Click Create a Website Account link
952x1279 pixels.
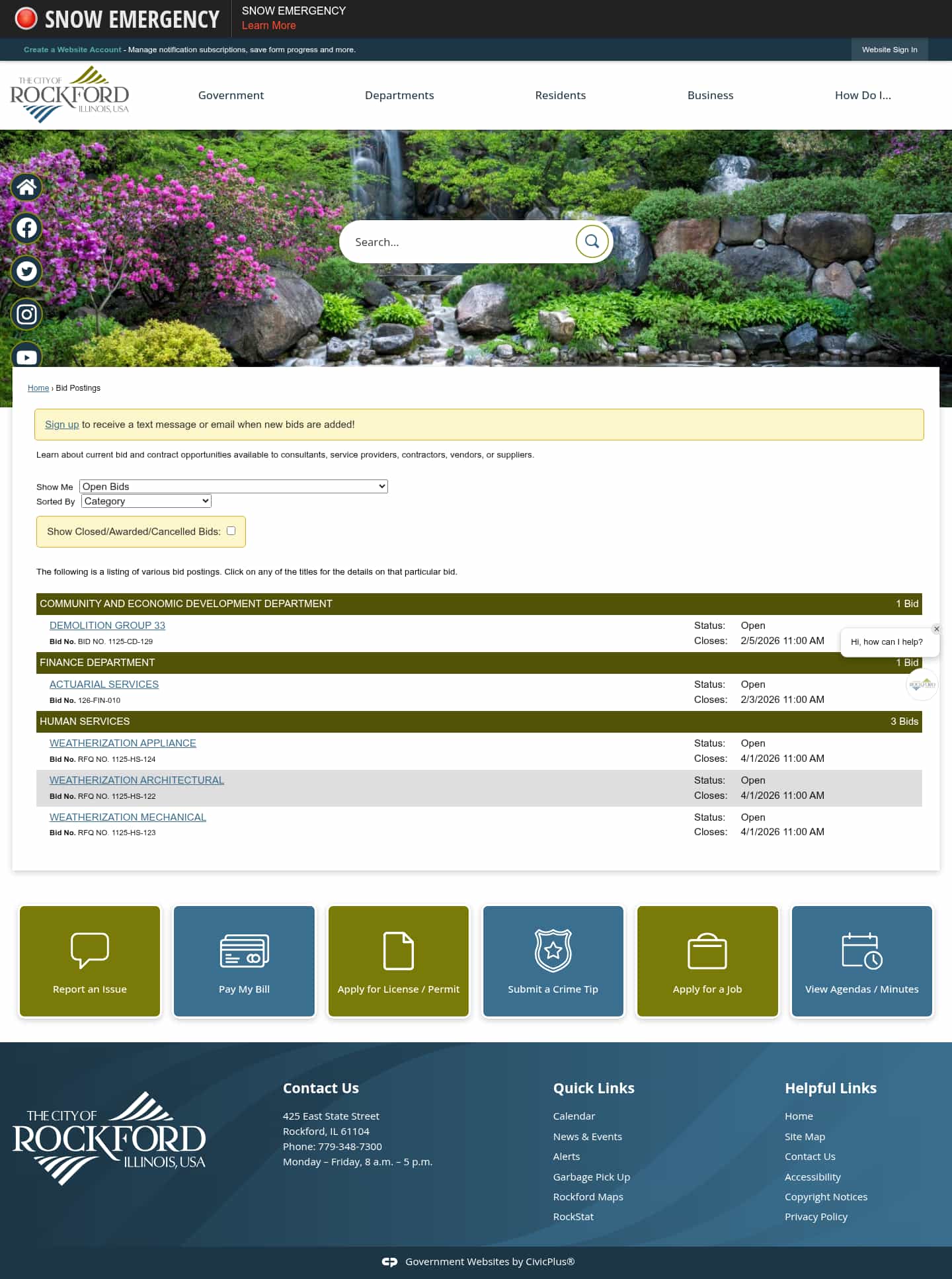[x=73, y=50]
